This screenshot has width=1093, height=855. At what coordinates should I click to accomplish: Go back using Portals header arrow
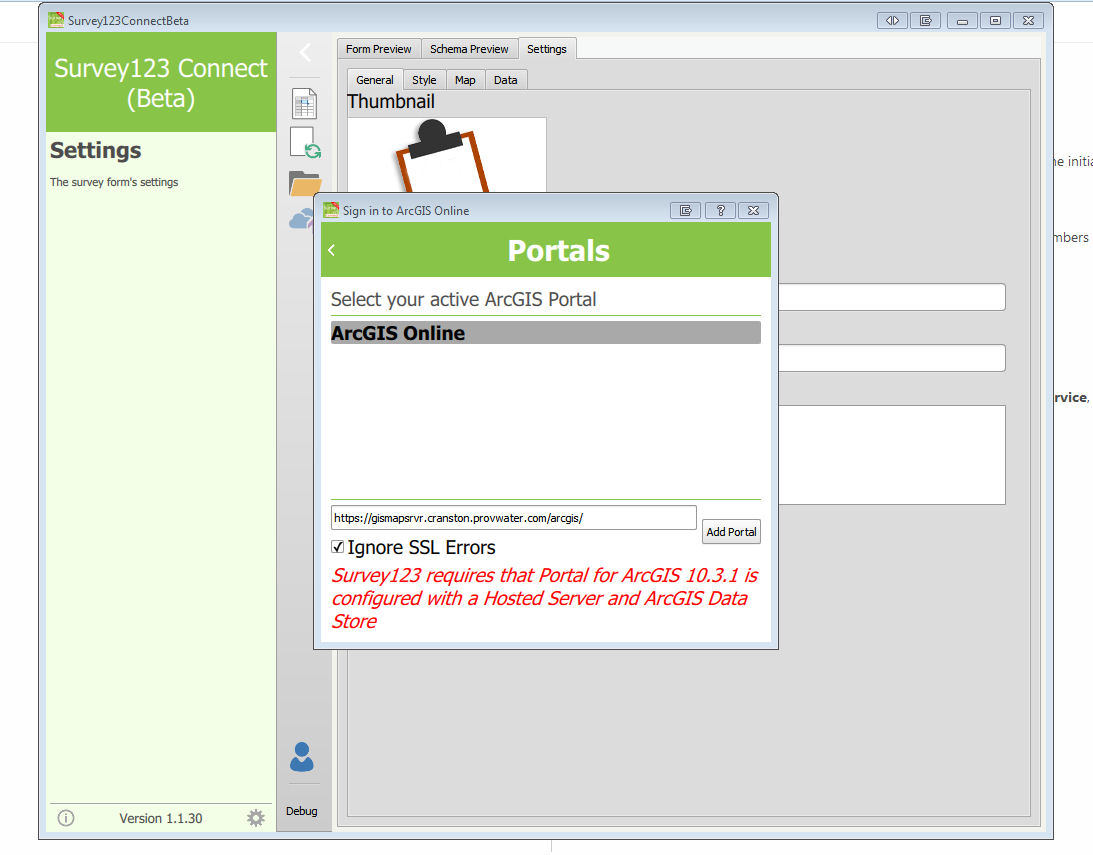332,250
